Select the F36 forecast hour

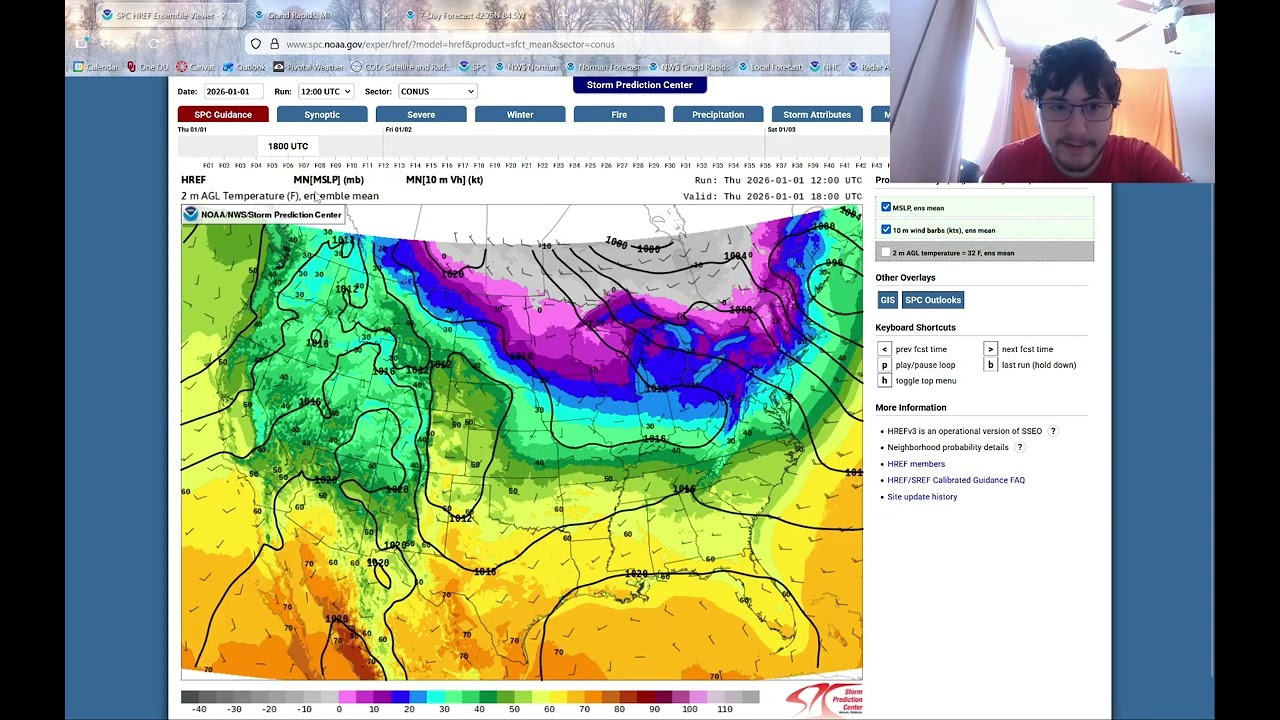click(x=765, y=165)
